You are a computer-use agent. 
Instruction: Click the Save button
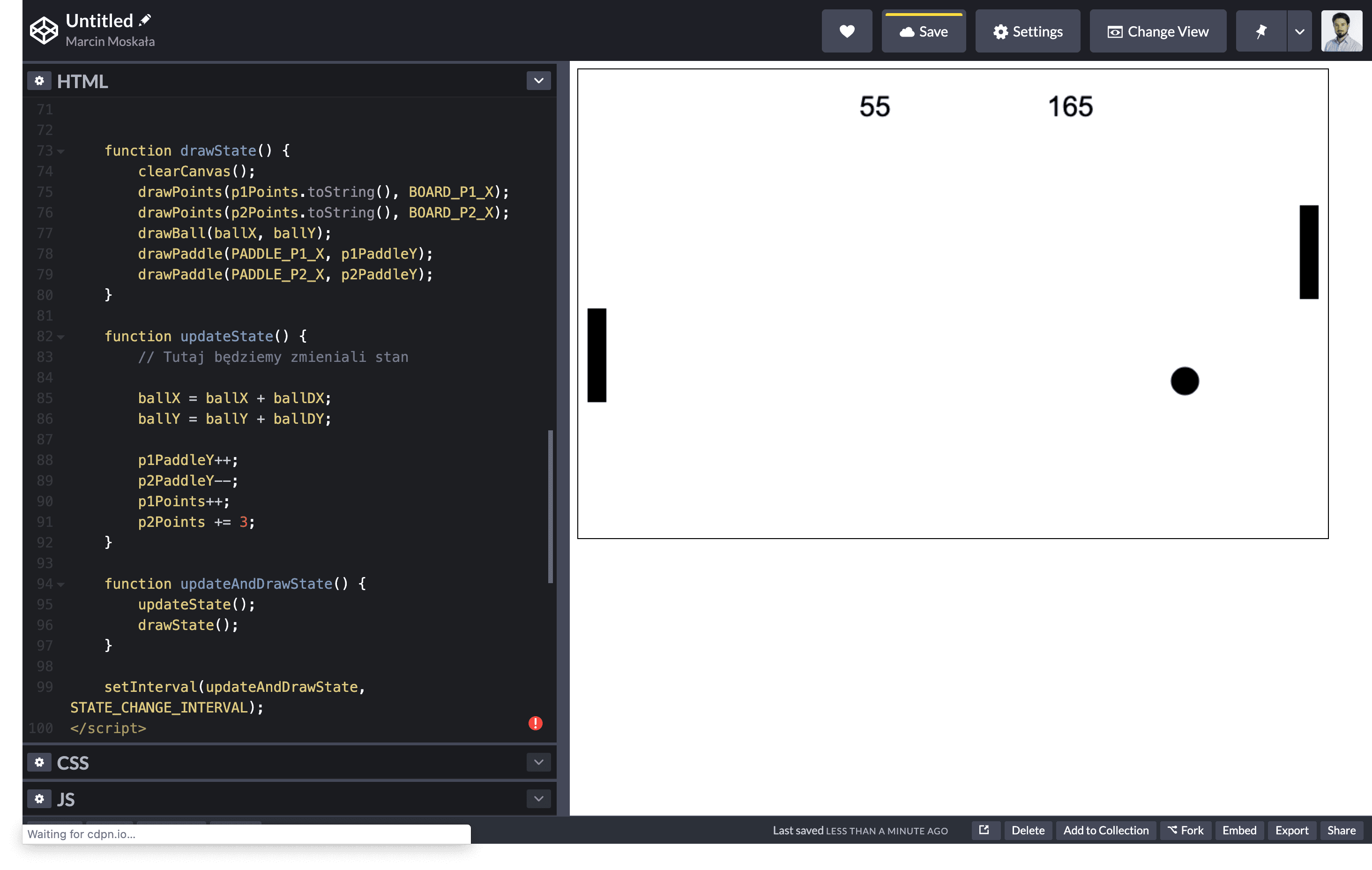pyautogui.click(x=923, y=31)
